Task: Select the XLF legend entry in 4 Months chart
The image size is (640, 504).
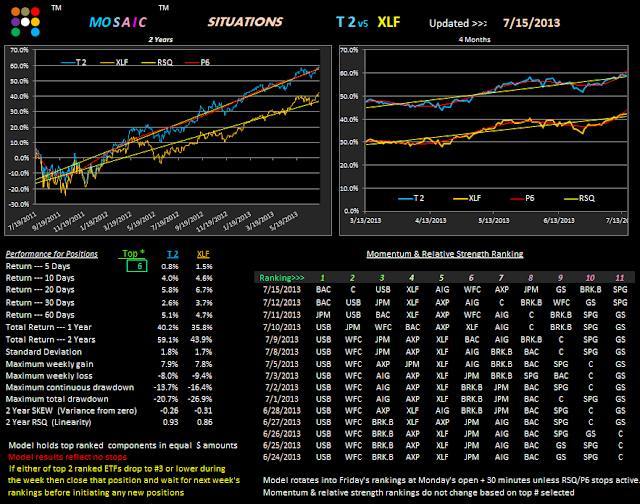Action: 467,198
